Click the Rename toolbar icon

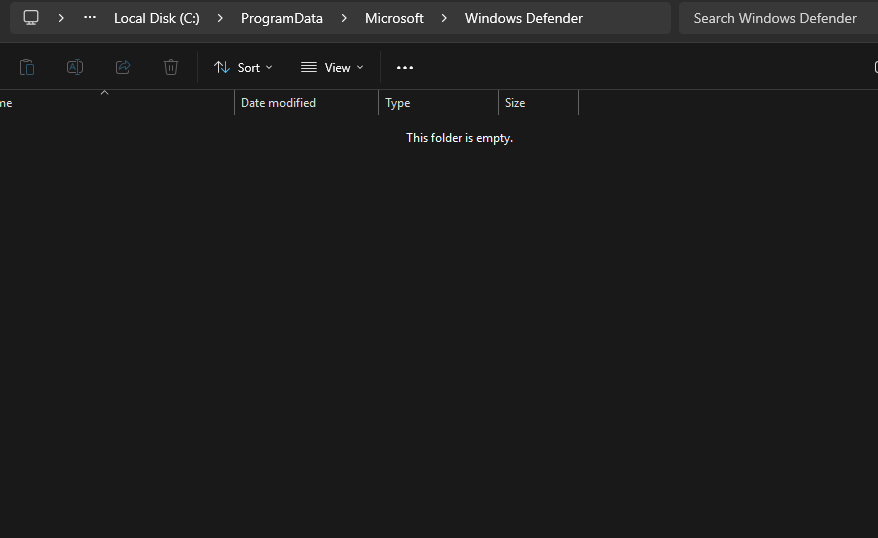click(75, 67)
